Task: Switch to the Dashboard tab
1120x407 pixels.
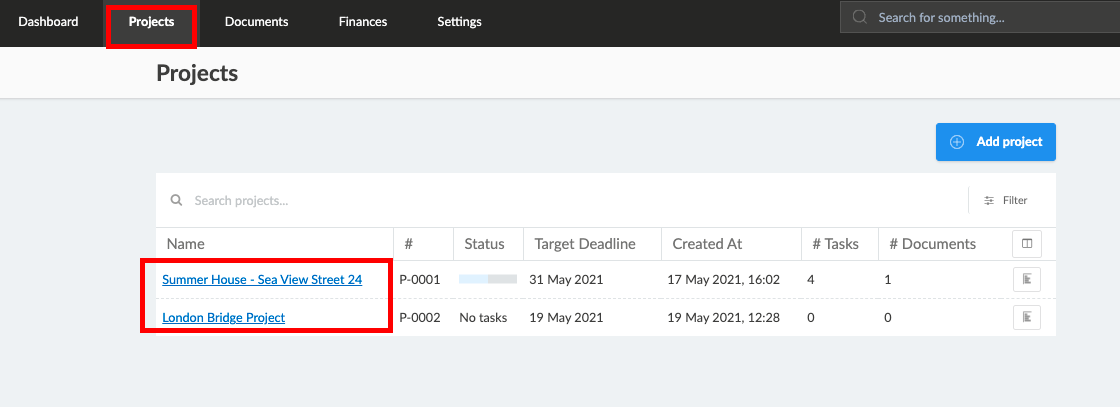Action: coord(49,21)
